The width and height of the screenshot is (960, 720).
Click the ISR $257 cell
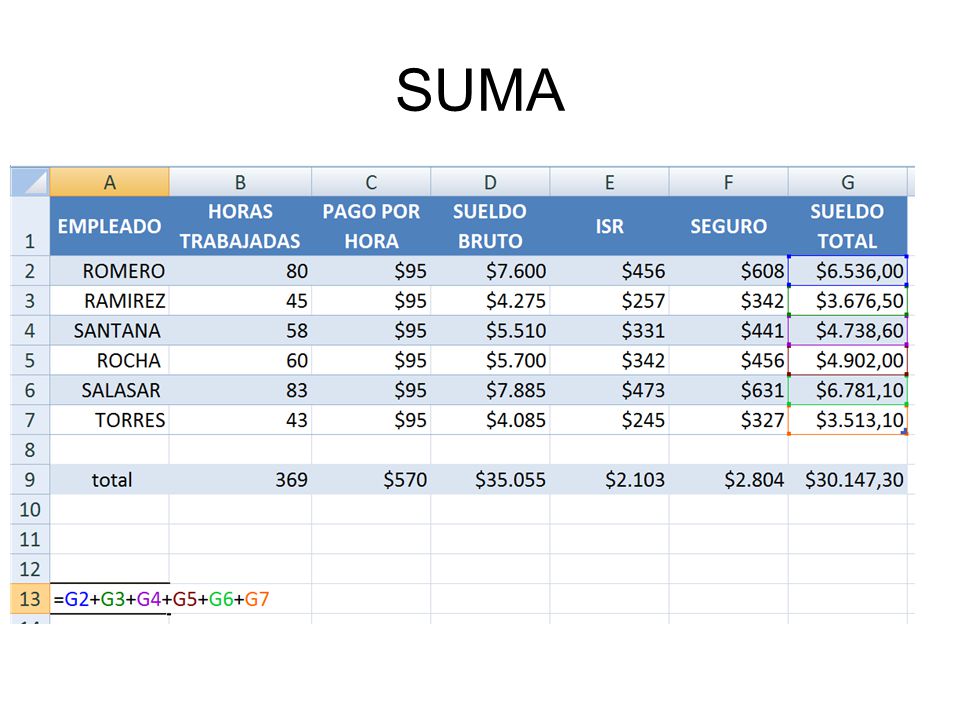609,301
